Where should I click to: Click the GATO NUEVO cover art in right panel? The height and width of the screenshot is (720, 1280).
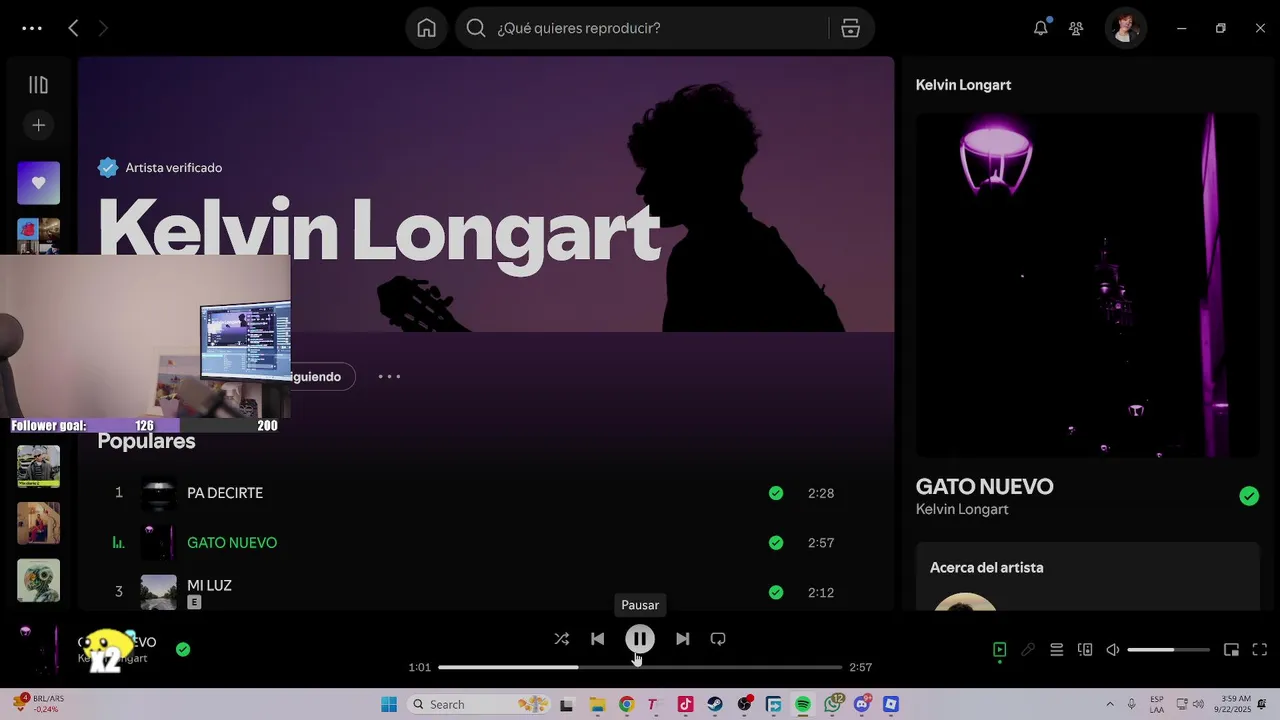1088,285
